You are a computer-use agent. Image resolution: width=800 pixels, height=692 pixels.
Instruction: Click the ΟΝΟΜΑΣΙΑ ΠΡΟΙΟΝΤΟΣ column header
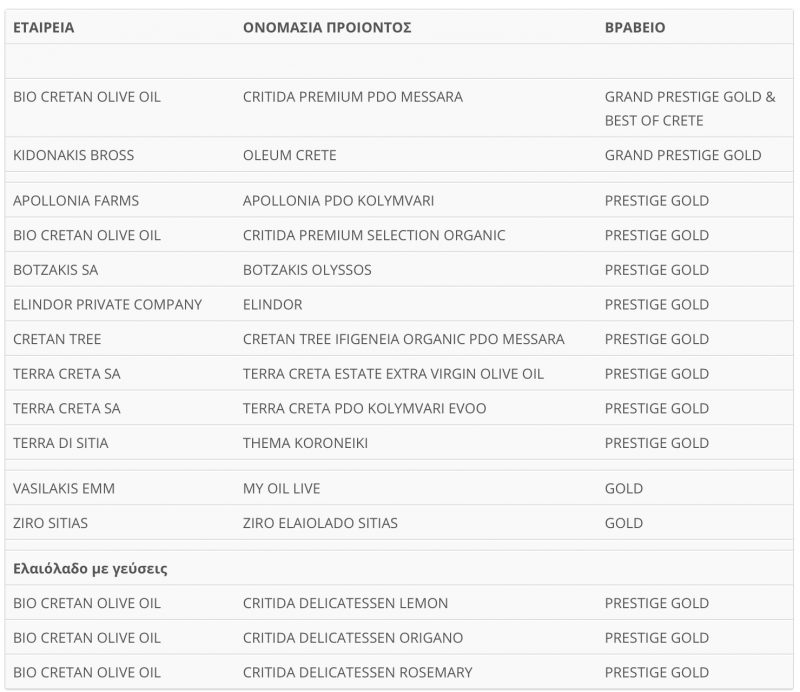[x=327, y=28]
